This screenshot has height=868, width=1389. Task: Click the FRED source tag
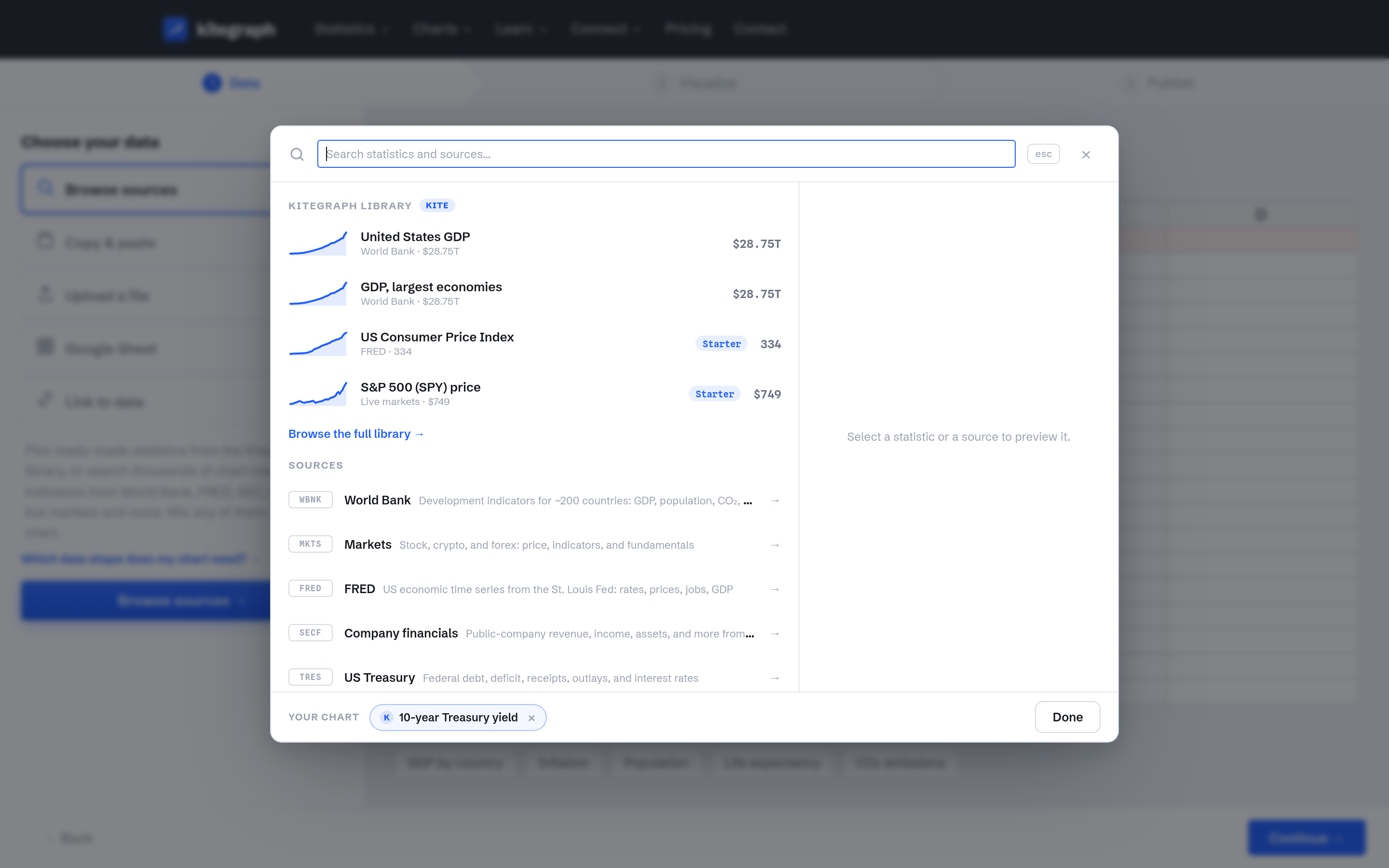(x=310, y=588)
